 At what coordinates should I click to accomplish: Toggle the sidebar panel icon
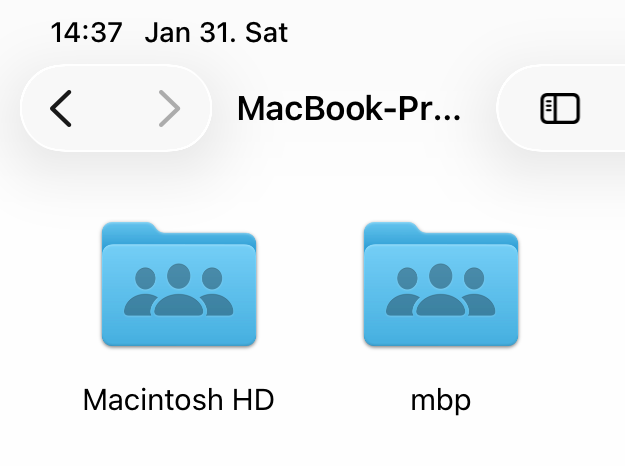pos(560,108)
